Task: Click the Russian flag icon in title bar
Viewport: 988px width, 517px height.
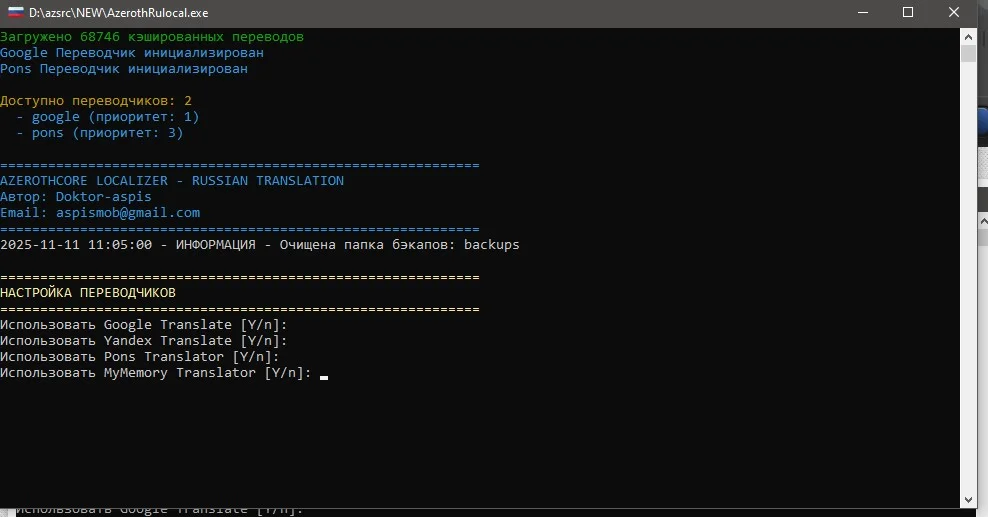Action: [15, 12]
